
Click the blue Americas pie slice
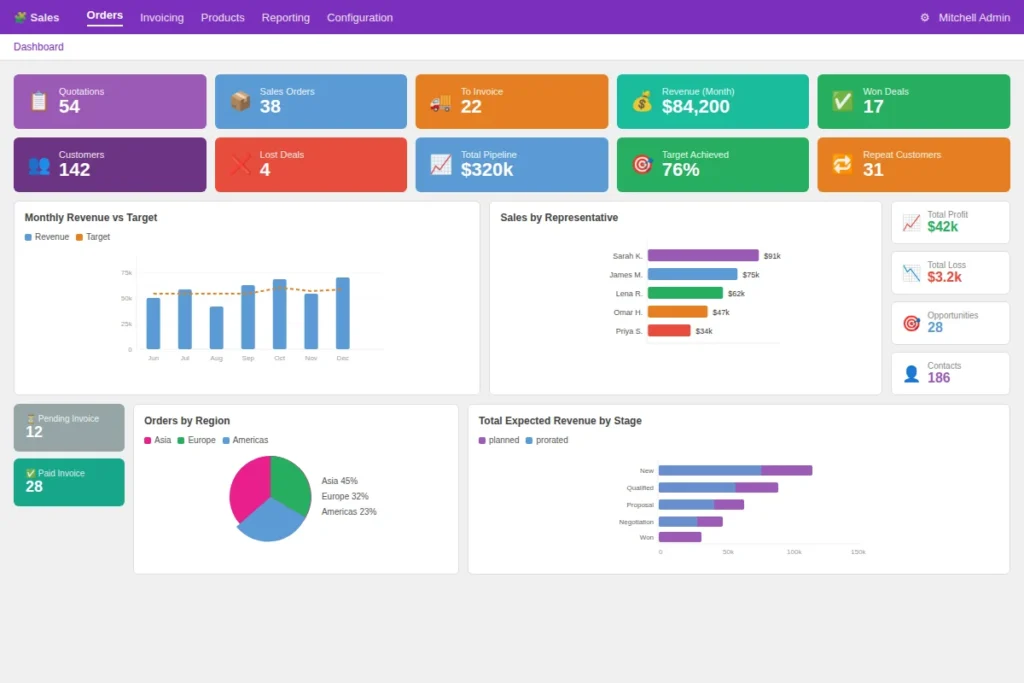click(x=271, y=522)
